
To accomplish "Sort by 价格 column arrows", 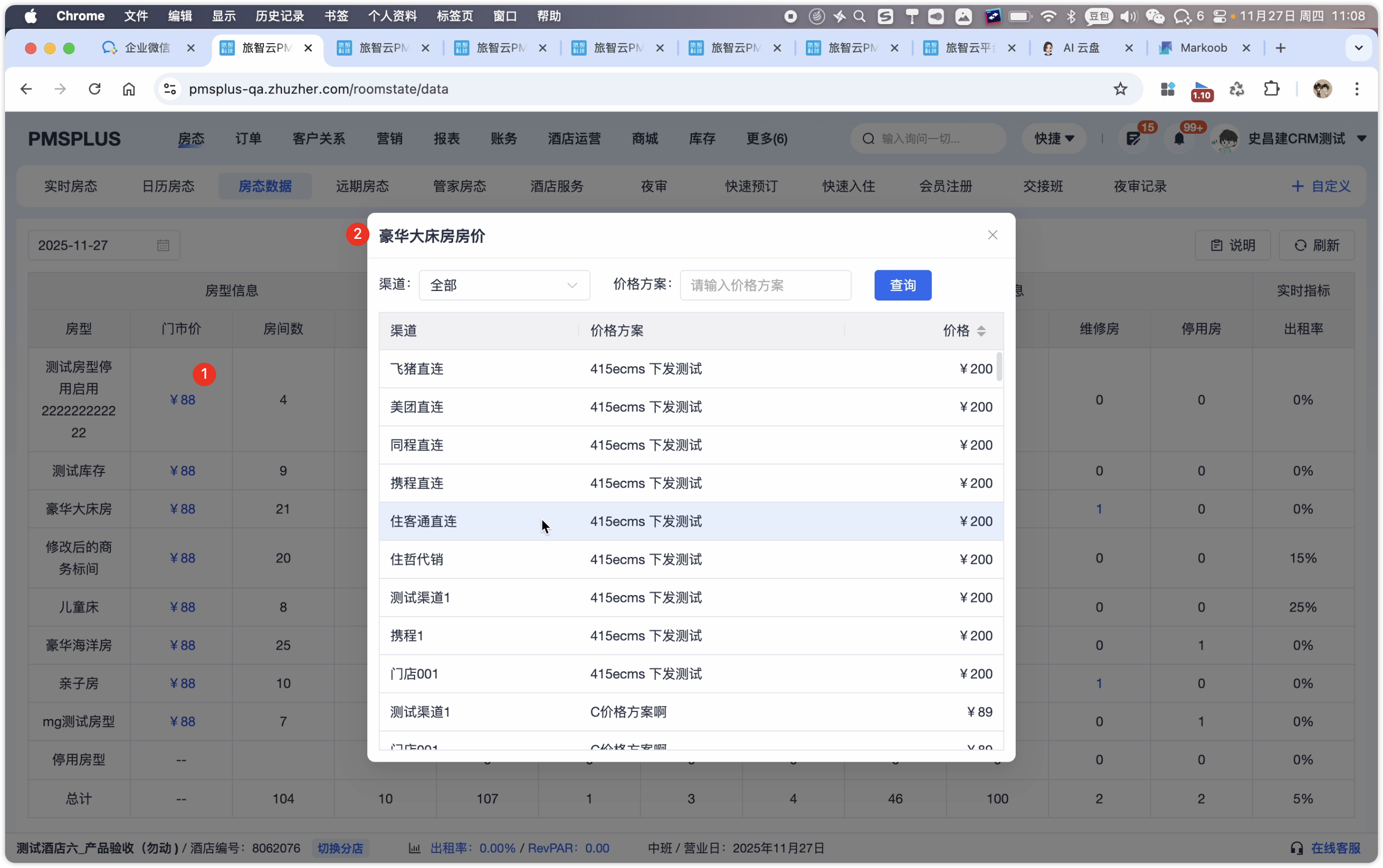I will pyautogui.click(x=981, y=331).
